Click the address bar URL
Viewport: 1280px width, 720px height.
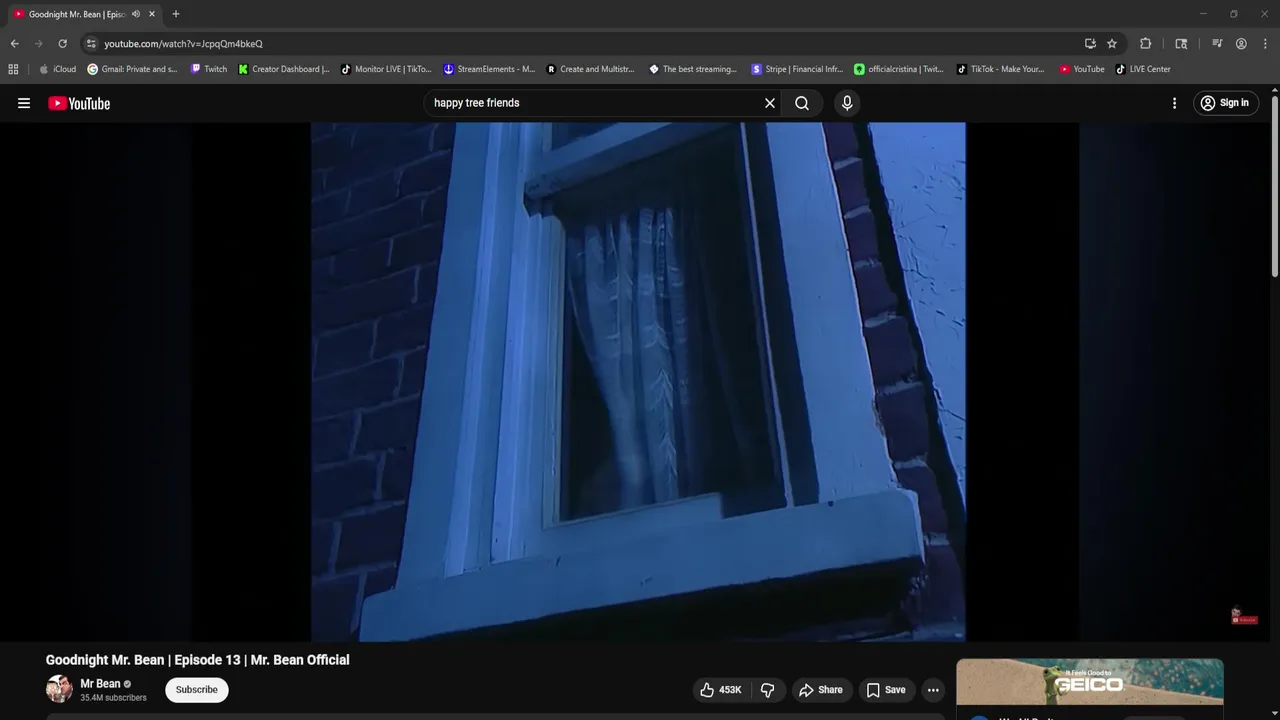point(183,44)
